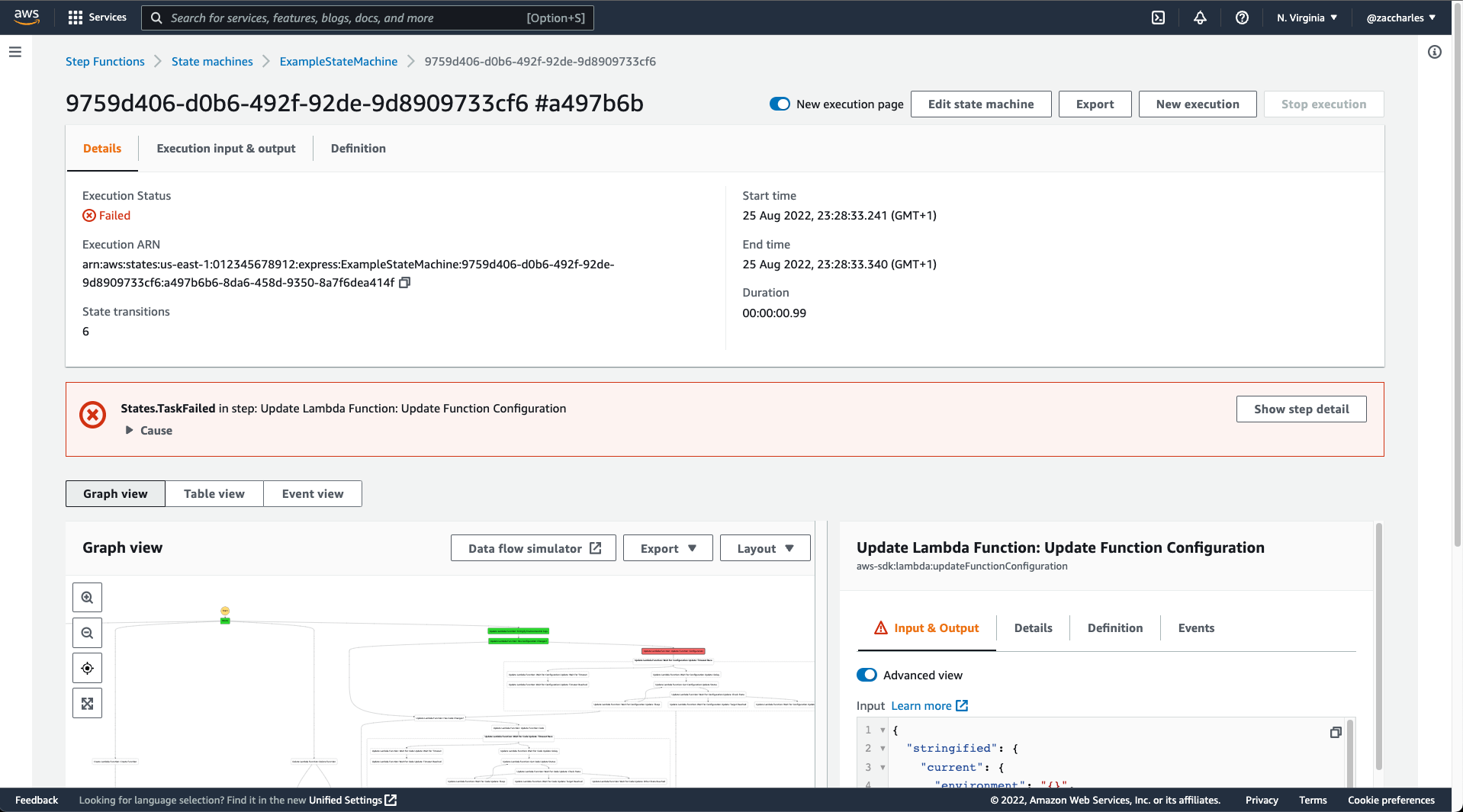Collapse JSON line 1 fold arrow
The height and width of the screenshot is (812, 1463).
(x=883, y=730)
